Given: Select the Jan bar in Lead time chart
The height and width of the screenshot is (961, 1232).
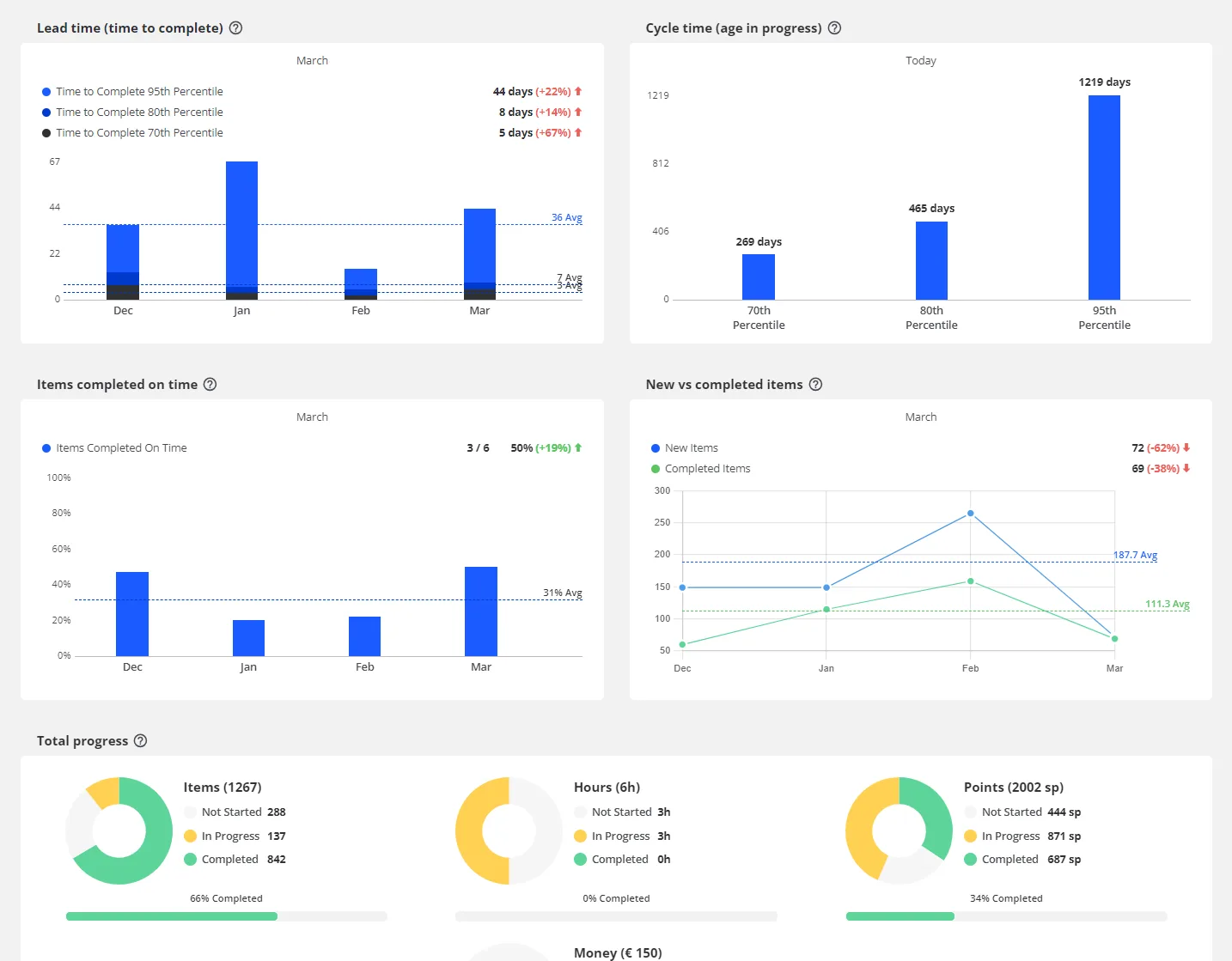Looking at the screenshot, I should [x=241, y=230].
